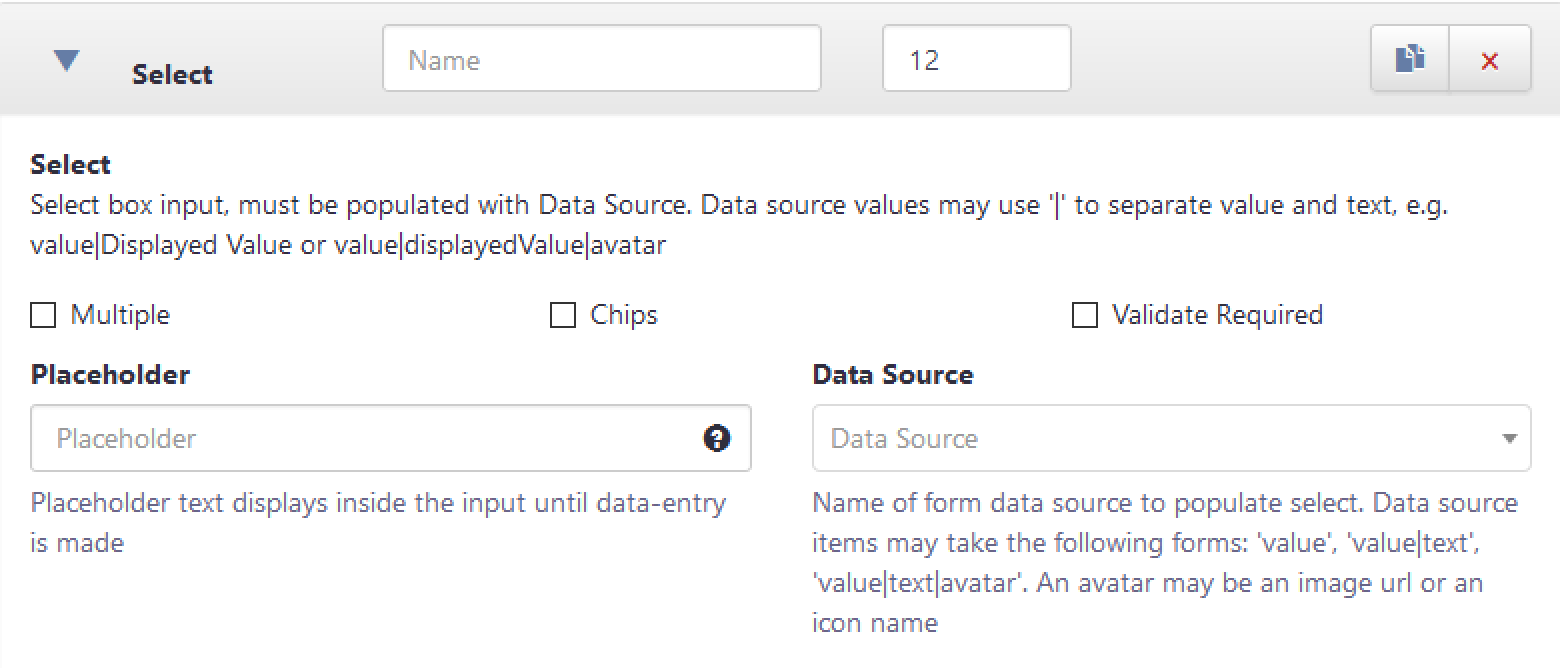Screen dimensions: 1560x668
Task: Click the Data Source dropdown arrow icon
Action: coord(1511,438)
